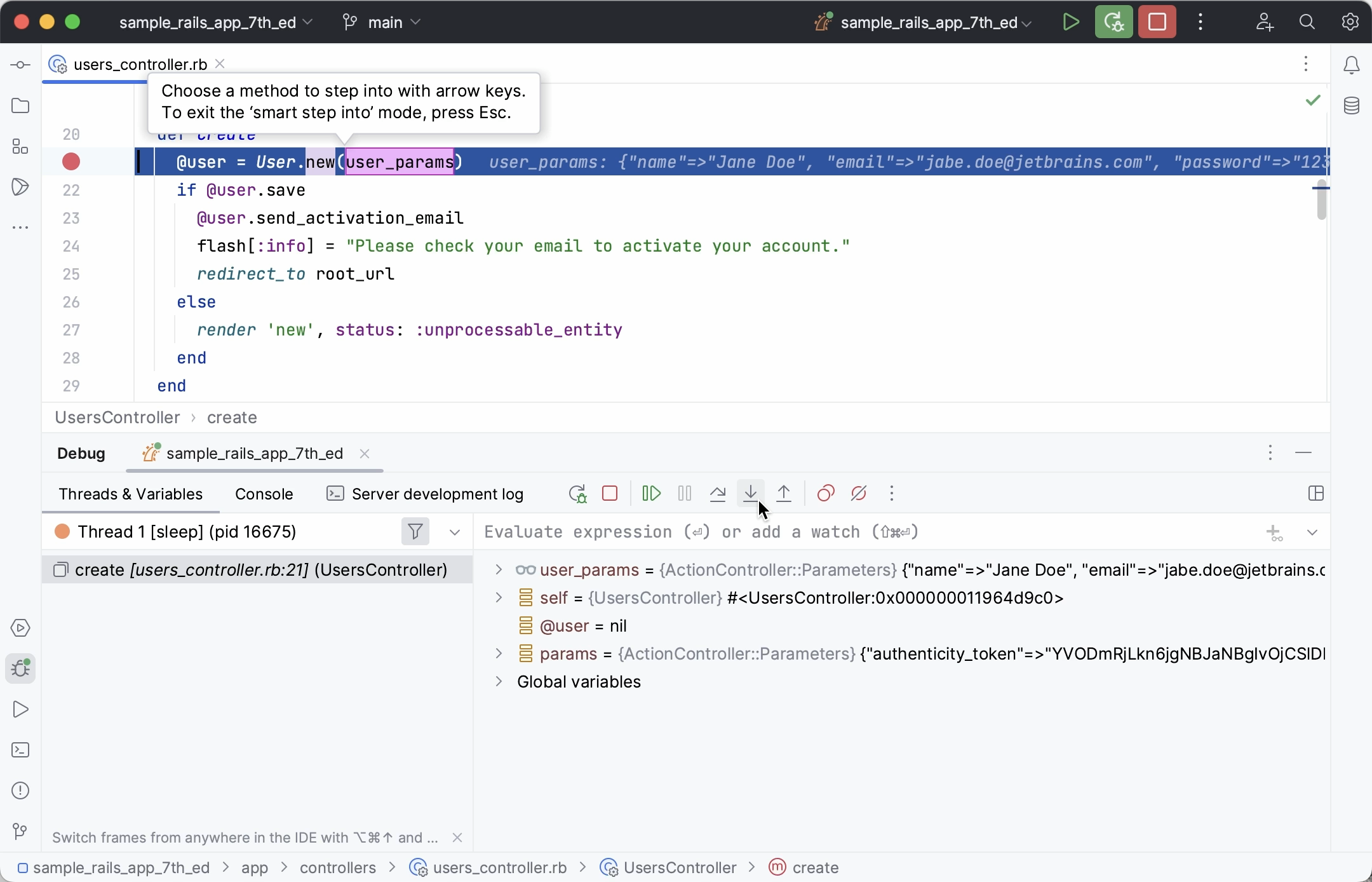1372x882 pixels.
Task: Expand the user_params variable node
Action: click(499, 570)
